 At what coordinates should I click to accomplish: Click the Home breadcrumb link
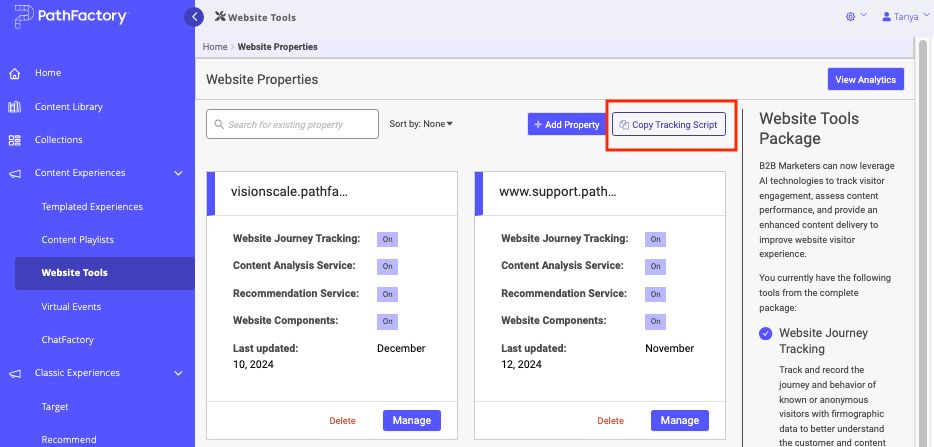click(x=215, y=46)
